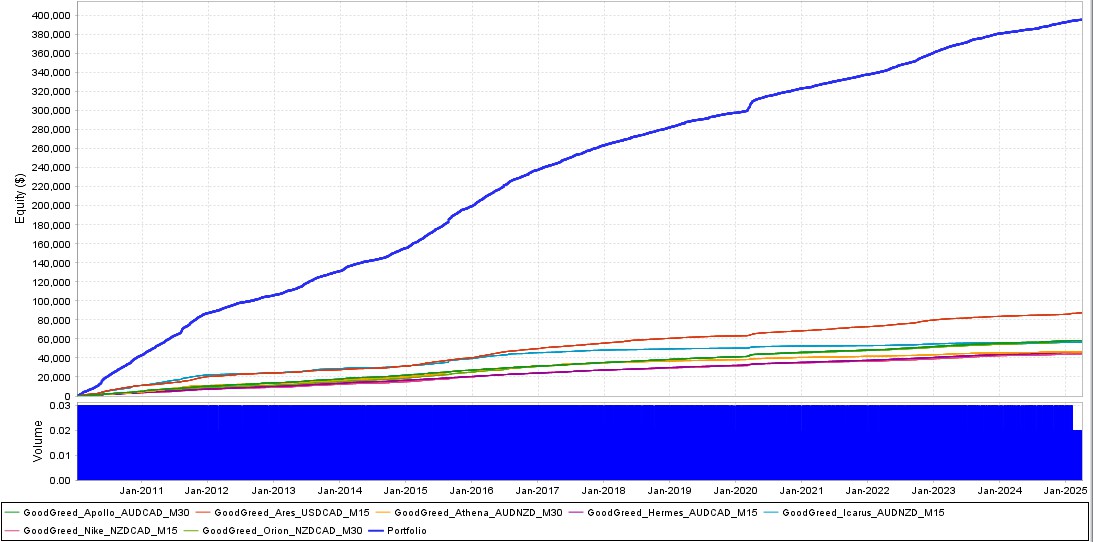Click the Jan-2022 date label
The image size is (1093, 542).
867,490
